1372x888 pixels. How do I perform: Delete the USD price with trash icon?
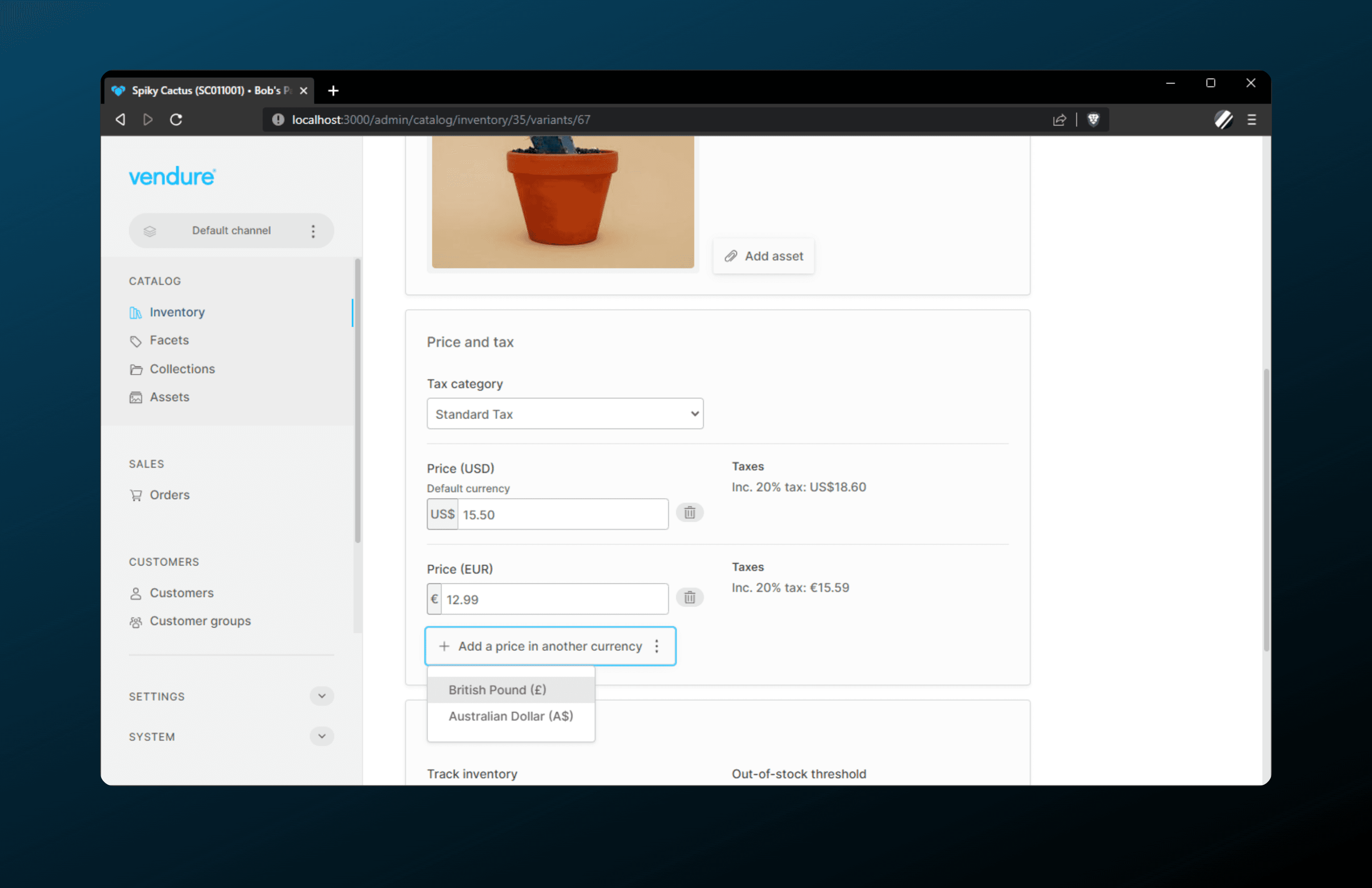[690, 513]
